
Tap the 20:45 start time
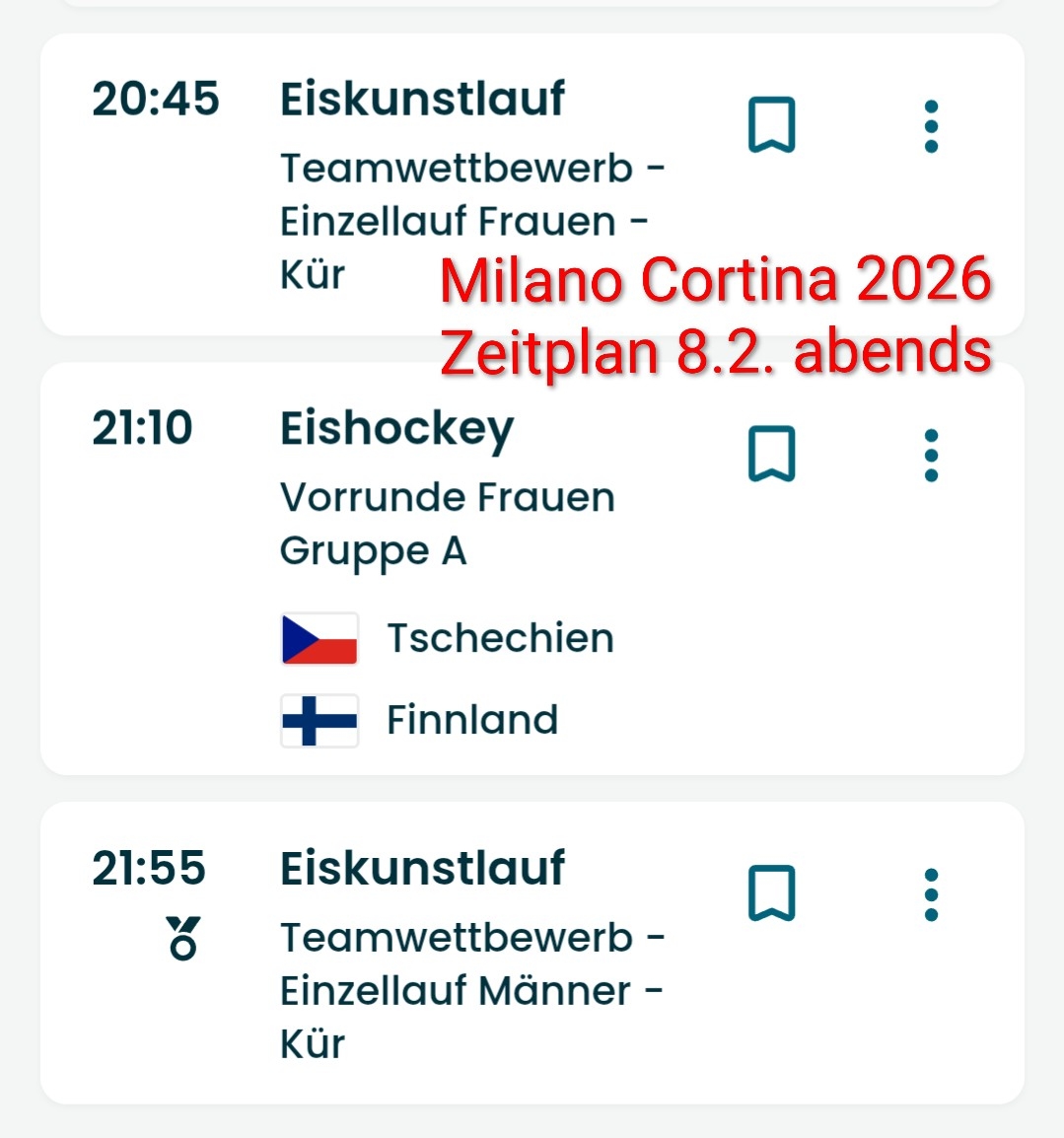155,100
